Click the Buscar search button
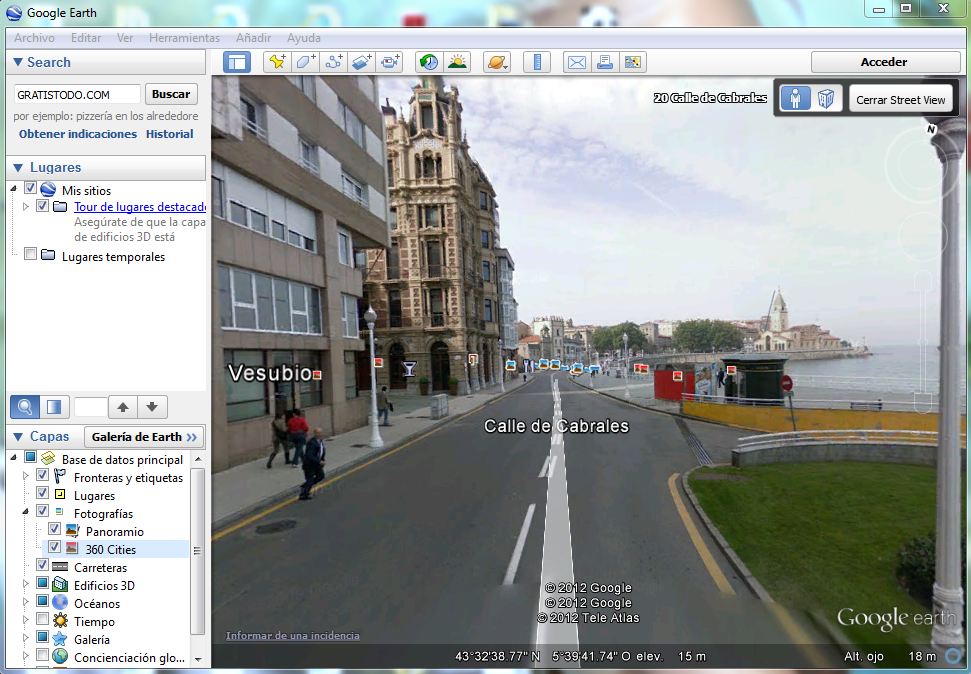Viewport: 971px width, 674px height. click(171, 94)
